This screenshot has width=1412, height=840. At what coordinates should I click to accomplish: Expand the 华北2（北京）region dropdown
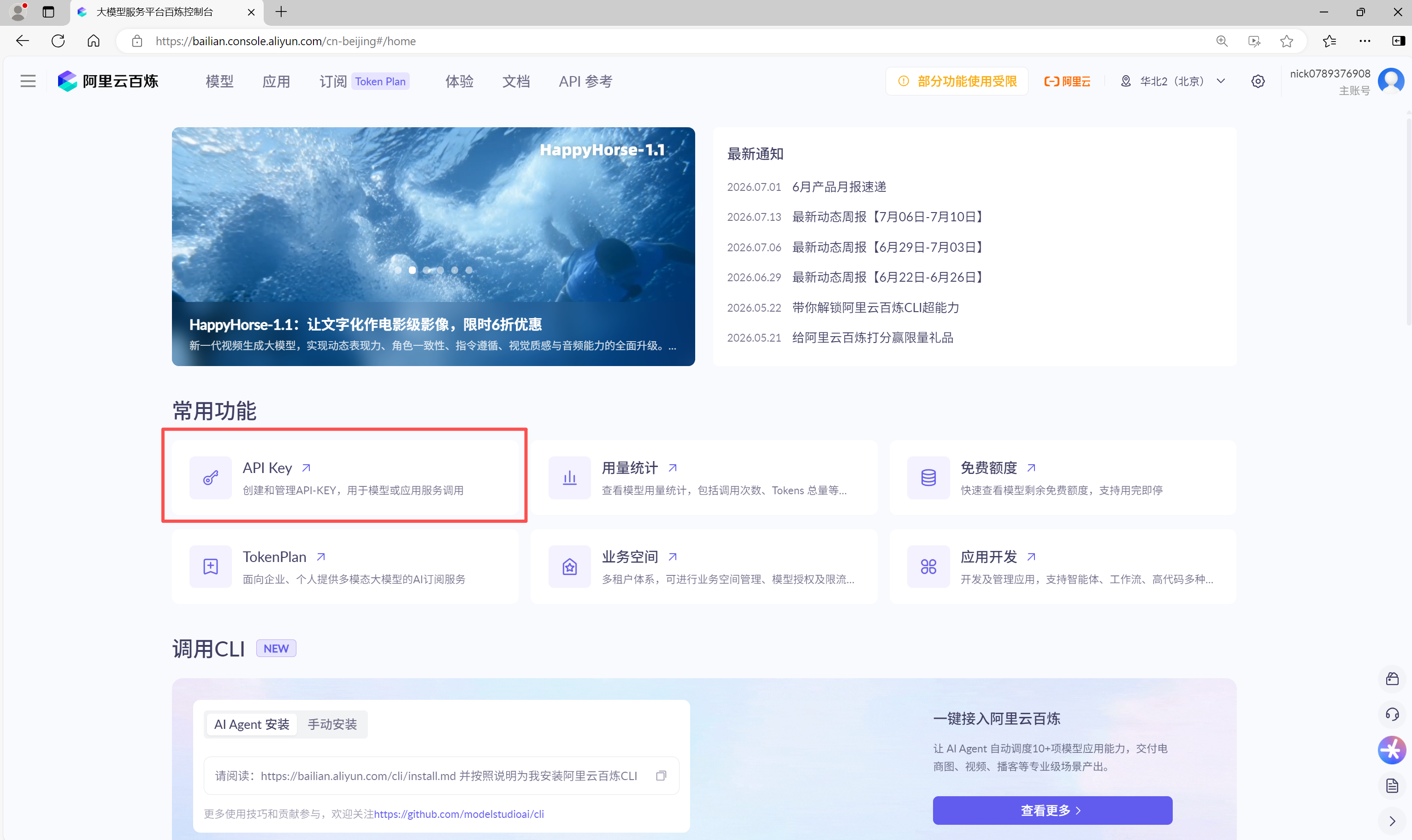(x=1173, y=81)
